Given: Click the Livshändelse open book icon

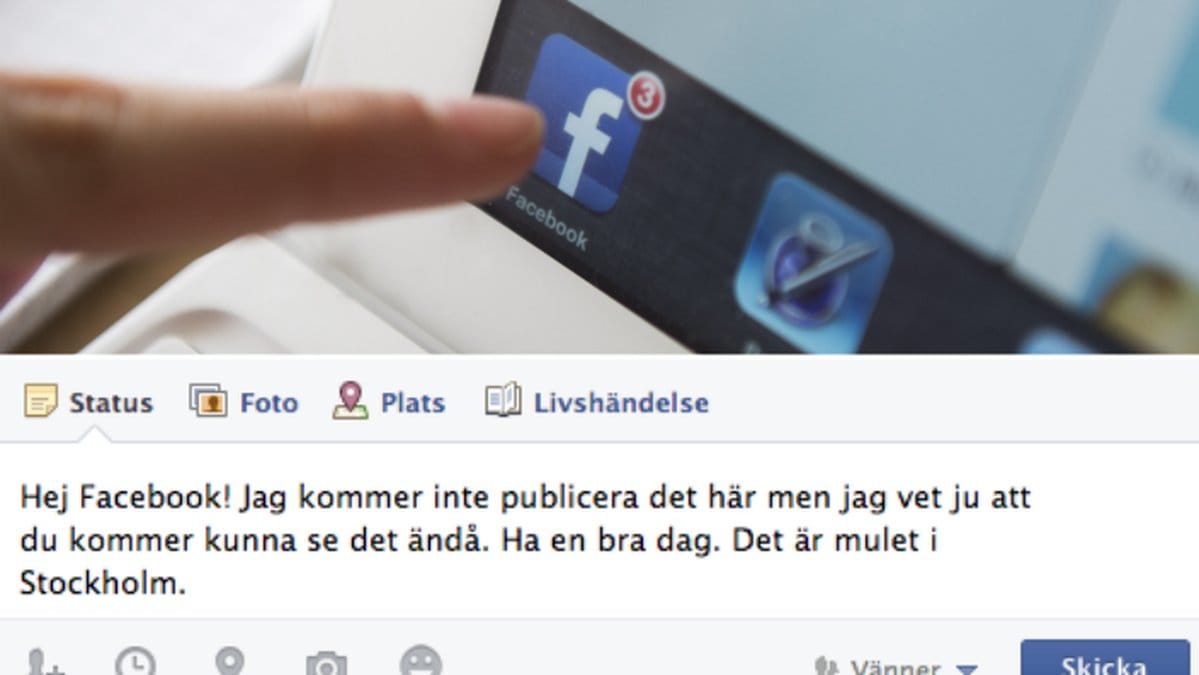Looking at the screenshot, I should click(x=503, y=399).
